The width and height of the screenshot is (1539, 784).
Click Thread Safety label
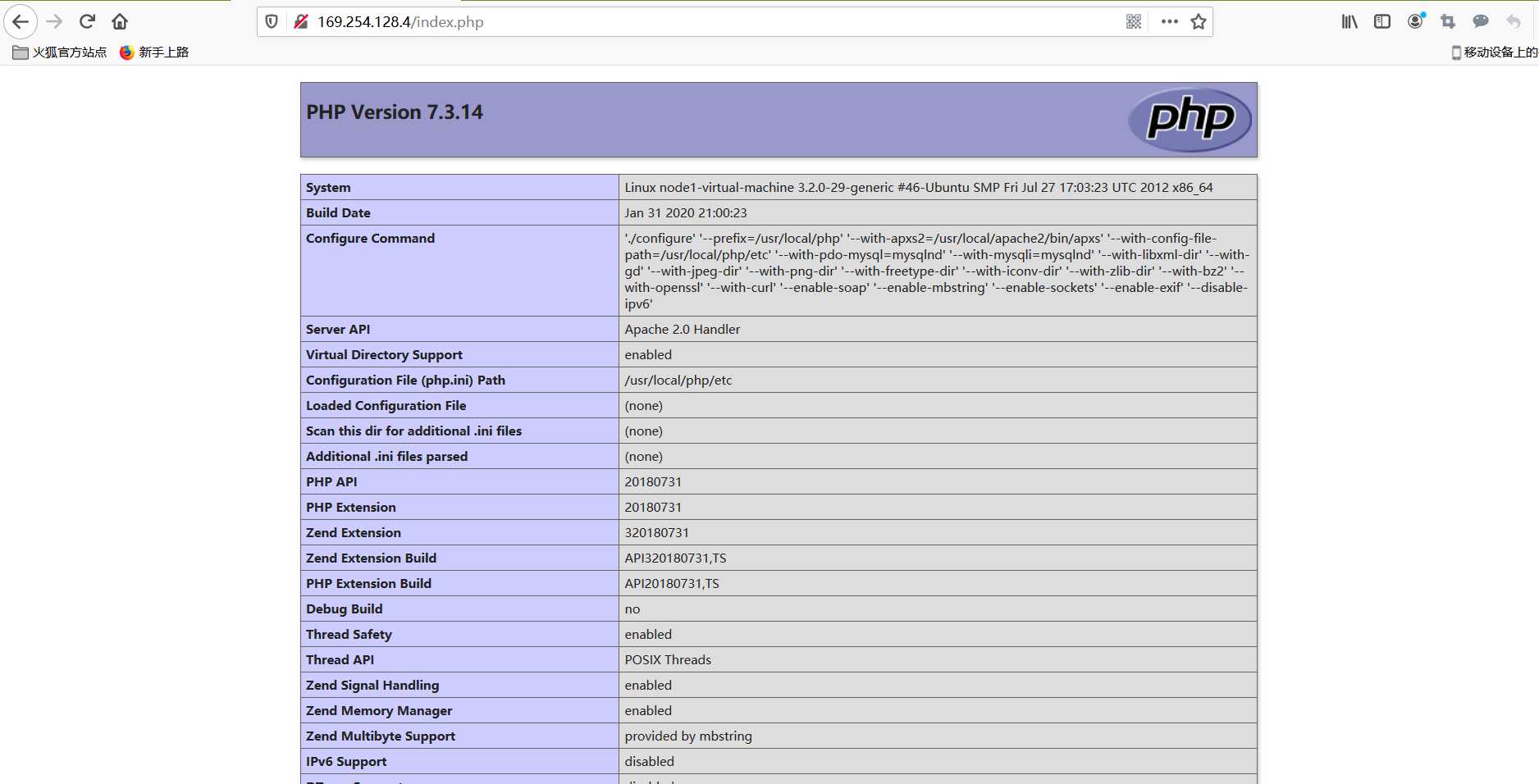[349, 635]
